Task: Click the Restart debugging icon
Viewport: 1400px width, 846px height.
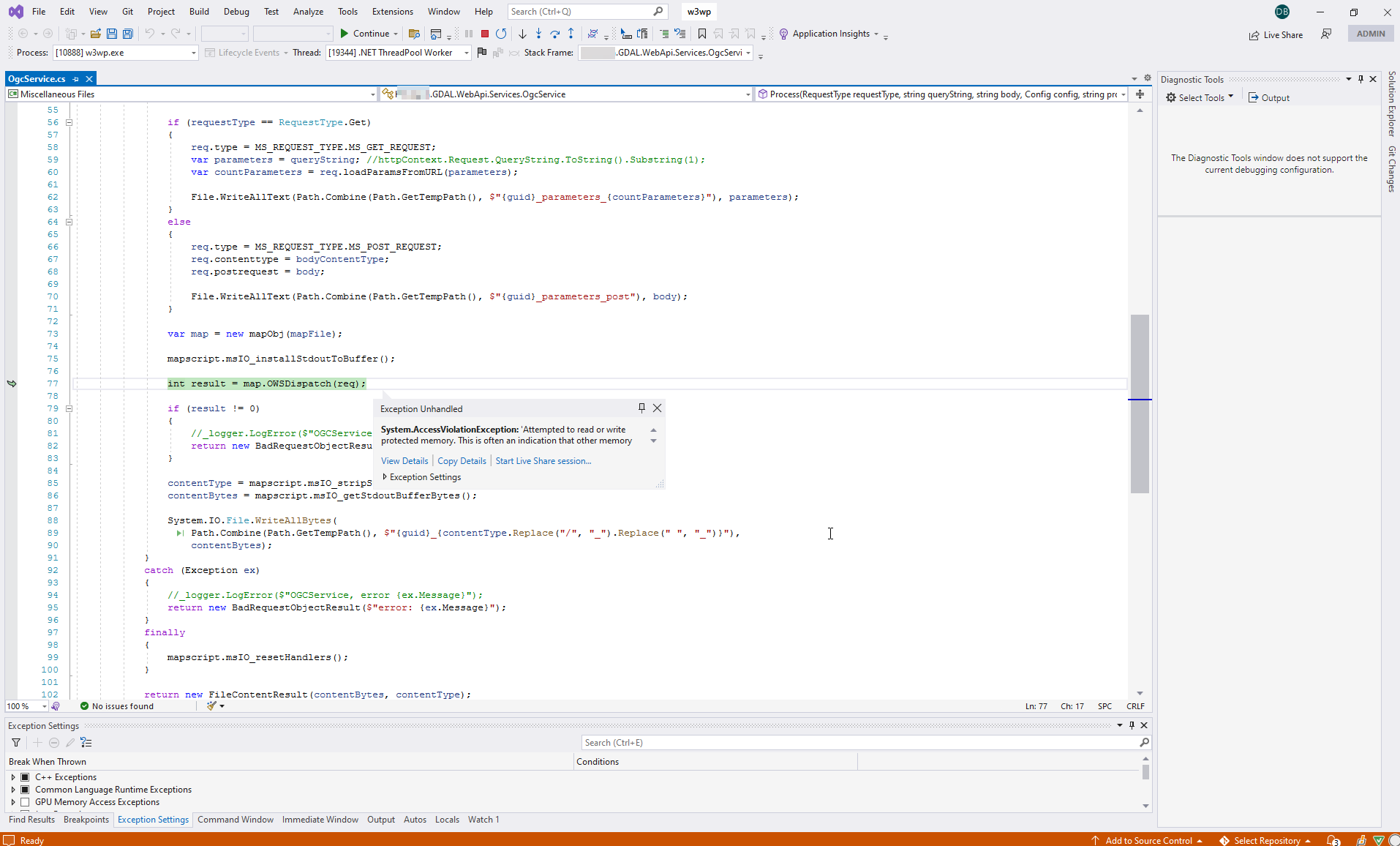Action: click(x=501, y=34)
